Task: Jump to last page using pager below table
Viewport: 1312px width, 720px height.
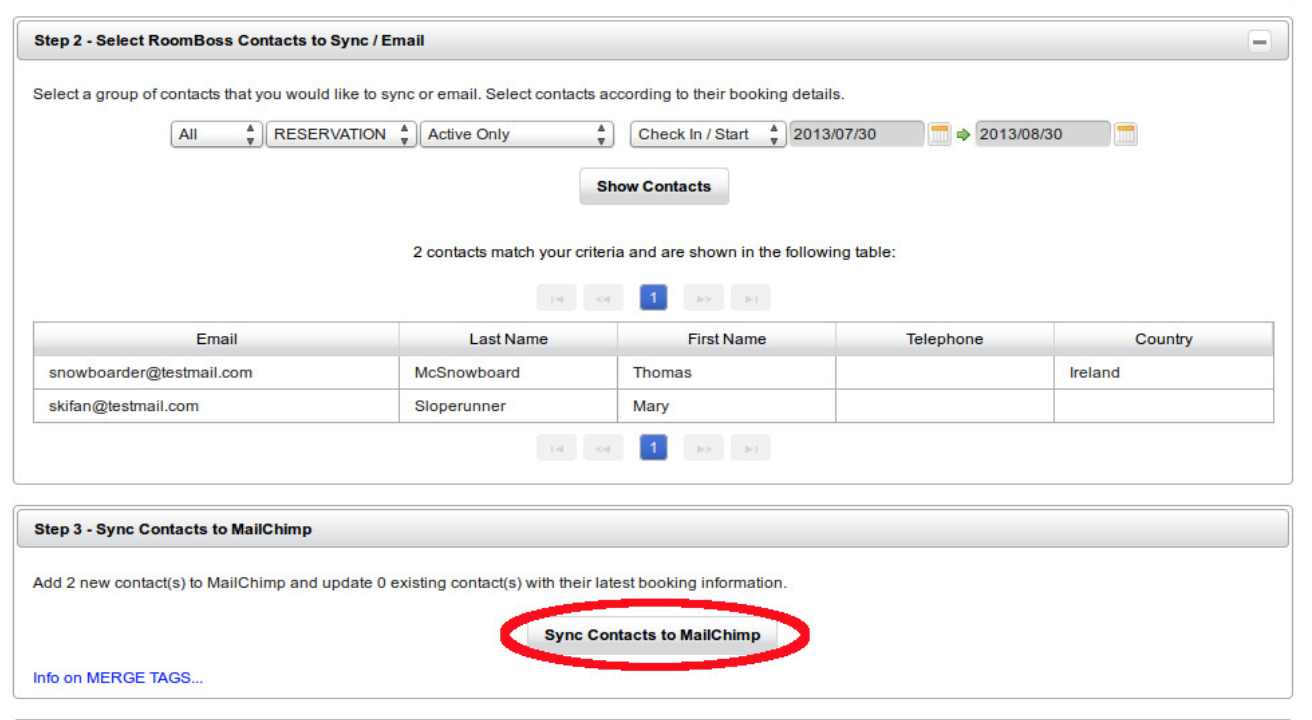Action: (750, 449)
